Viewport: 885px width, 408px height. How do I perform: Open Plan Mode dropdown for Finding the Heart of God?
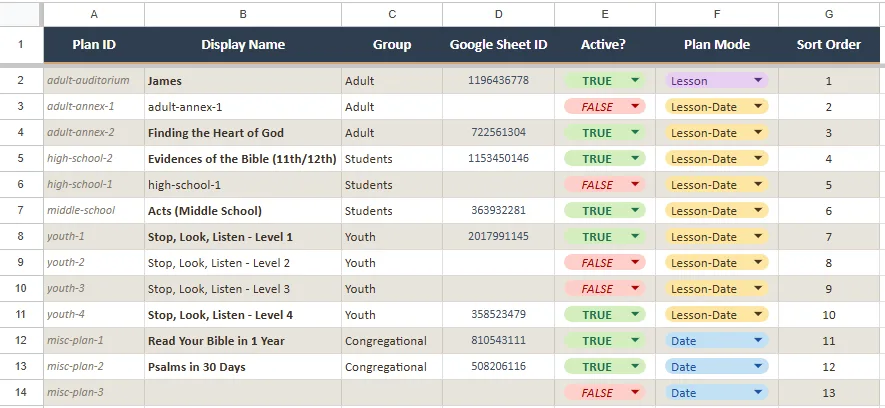(717, 133)
